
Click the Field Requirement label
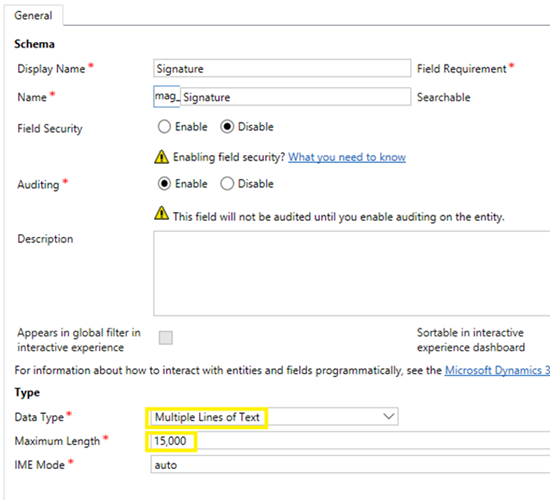(462, 69)
